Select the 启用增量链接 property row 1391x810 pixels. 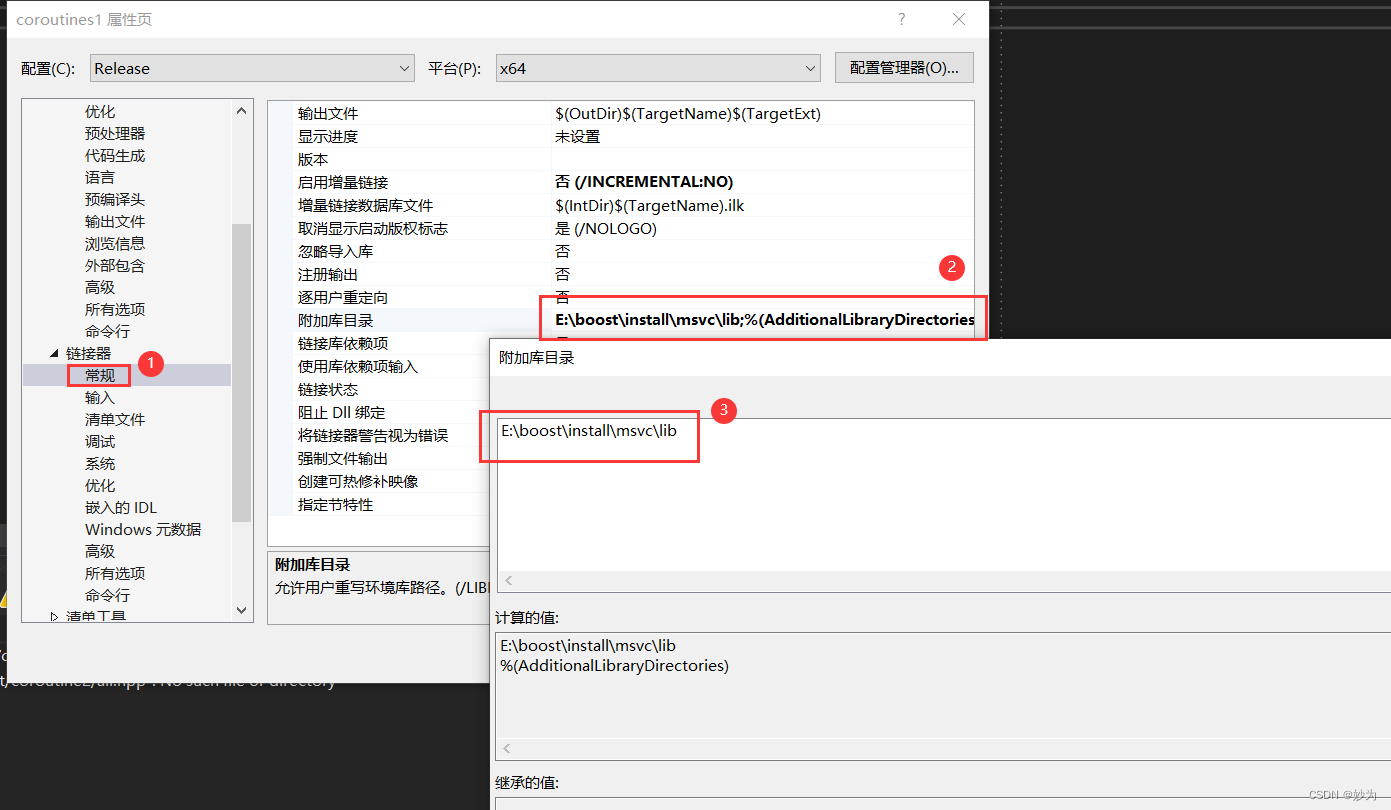(x=620, y=182)
